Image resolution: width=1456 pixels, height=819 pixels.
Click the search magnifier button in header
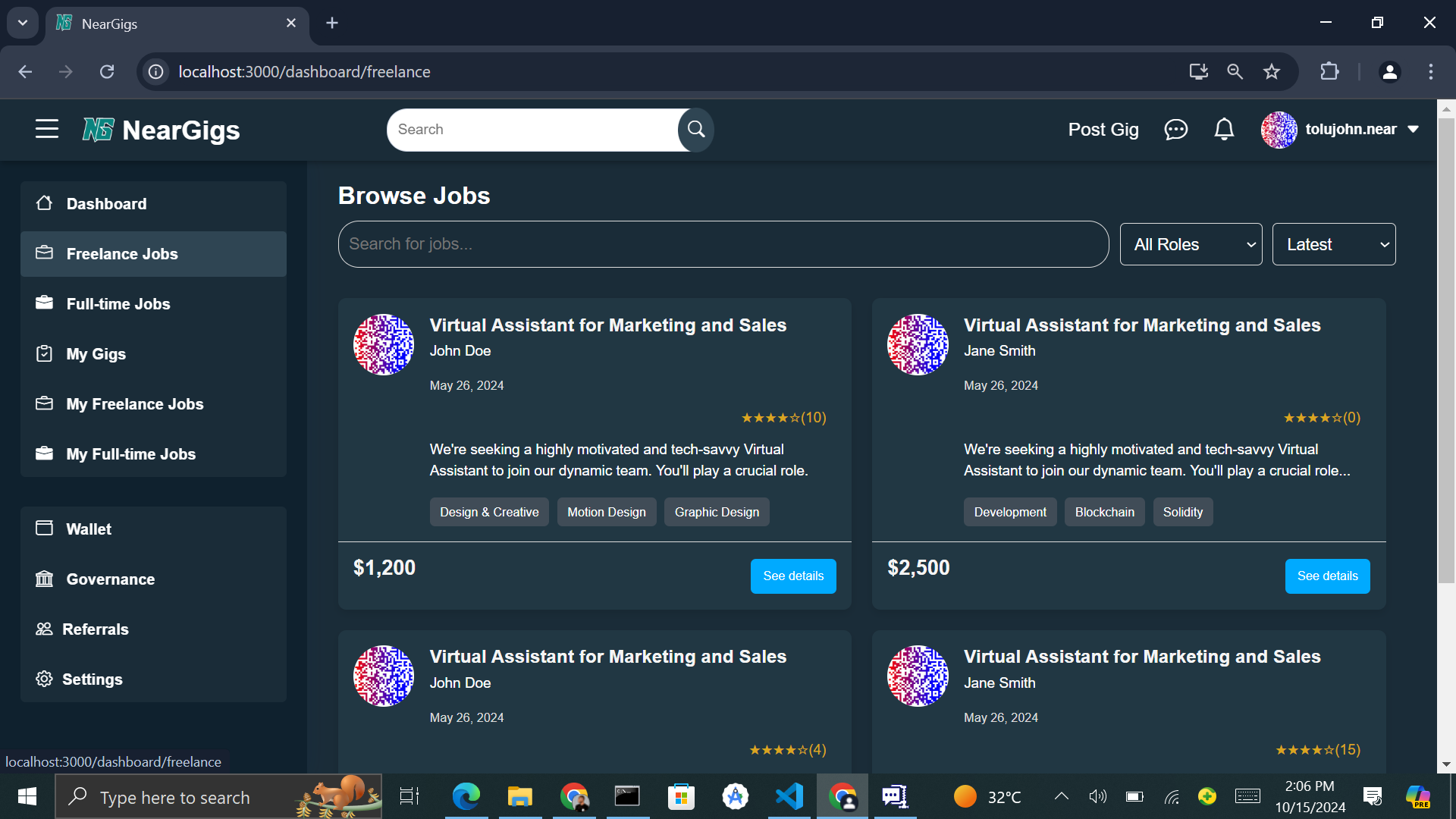click(695, 130)
